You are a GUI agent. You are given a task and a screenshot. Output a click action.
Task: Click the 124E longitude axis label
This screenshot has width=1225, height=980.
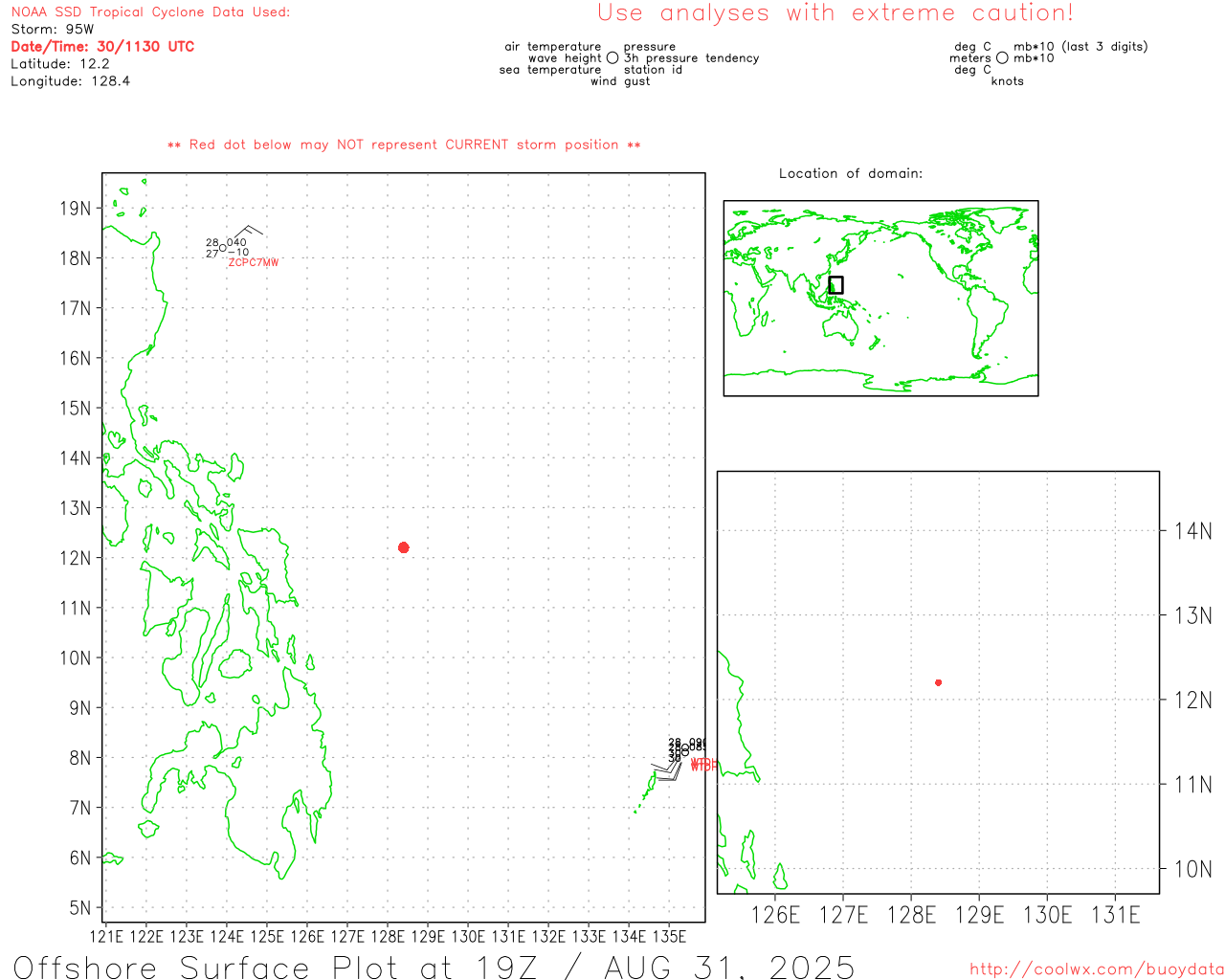coord(227,936)
